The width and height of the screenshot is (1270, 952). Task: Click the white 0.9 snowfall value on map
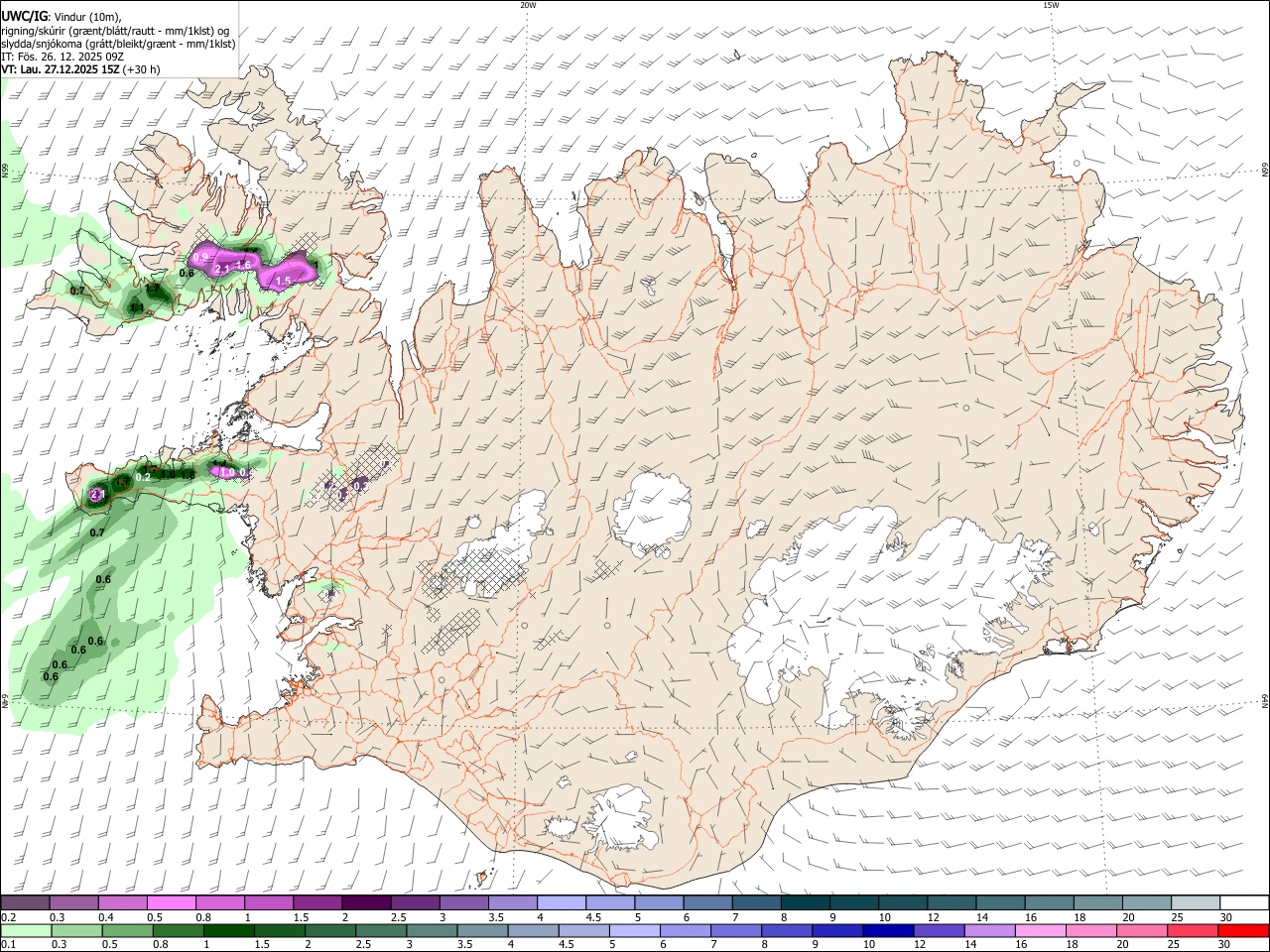(x=200, y=258)
